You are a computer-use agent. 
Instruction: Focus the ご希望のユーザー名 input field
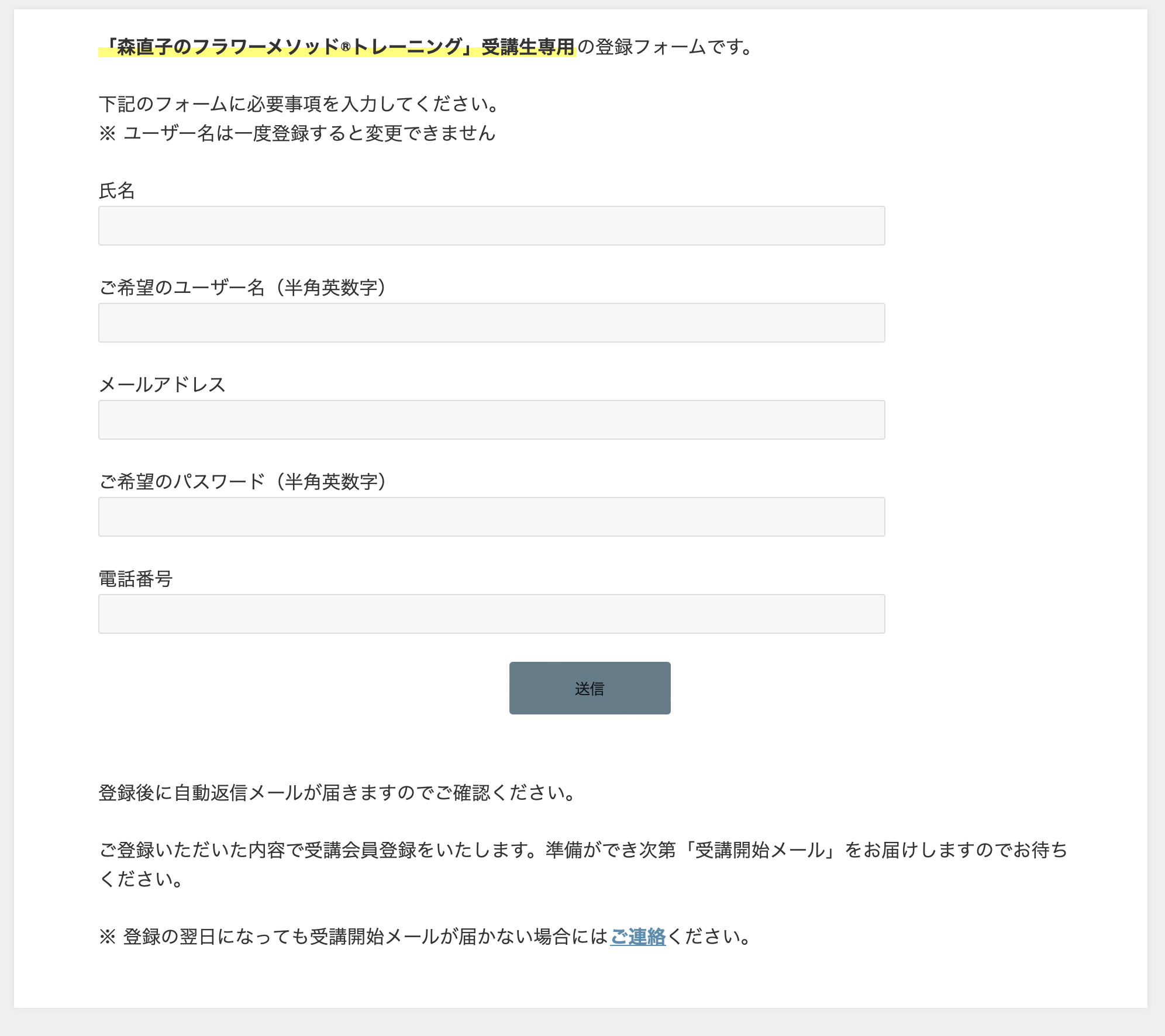click(x=491, y=323)
